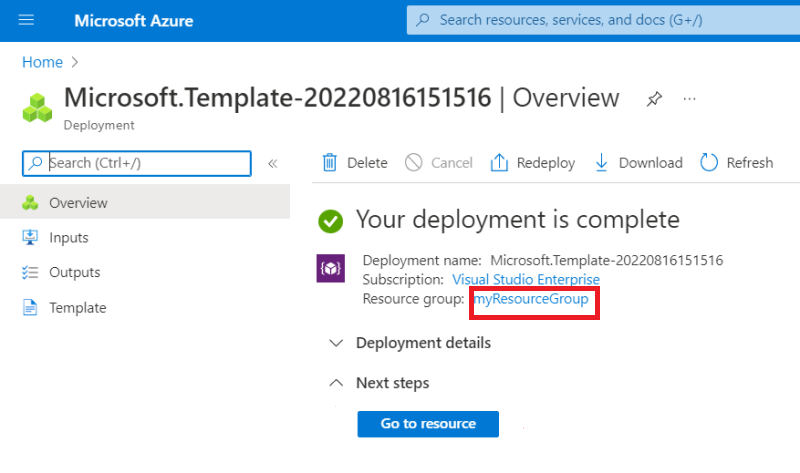Open the Visual Studio Enterprise subscription link
The width and height of the screenshot is (800, 473).
click(x=526, y=280)
